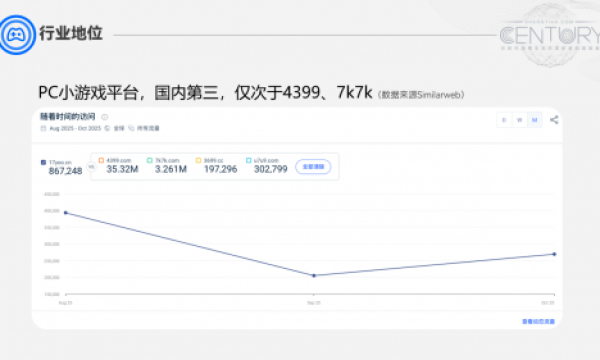Screen dimensions: 600x360
Task: Click the Sep 25 data point on the line
Action: pyautogui.click(x=314, y=275)
